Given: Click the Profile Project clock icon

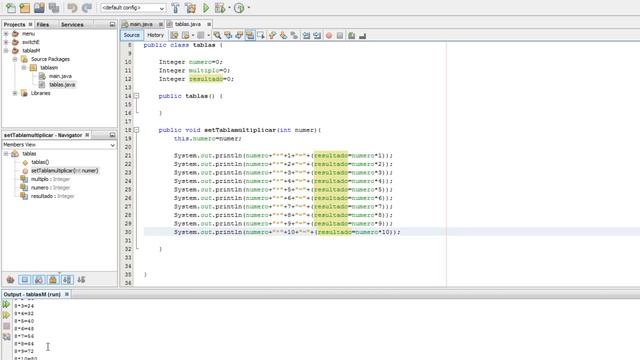Looking at the screenshot, I should click(x=239, y=8).
